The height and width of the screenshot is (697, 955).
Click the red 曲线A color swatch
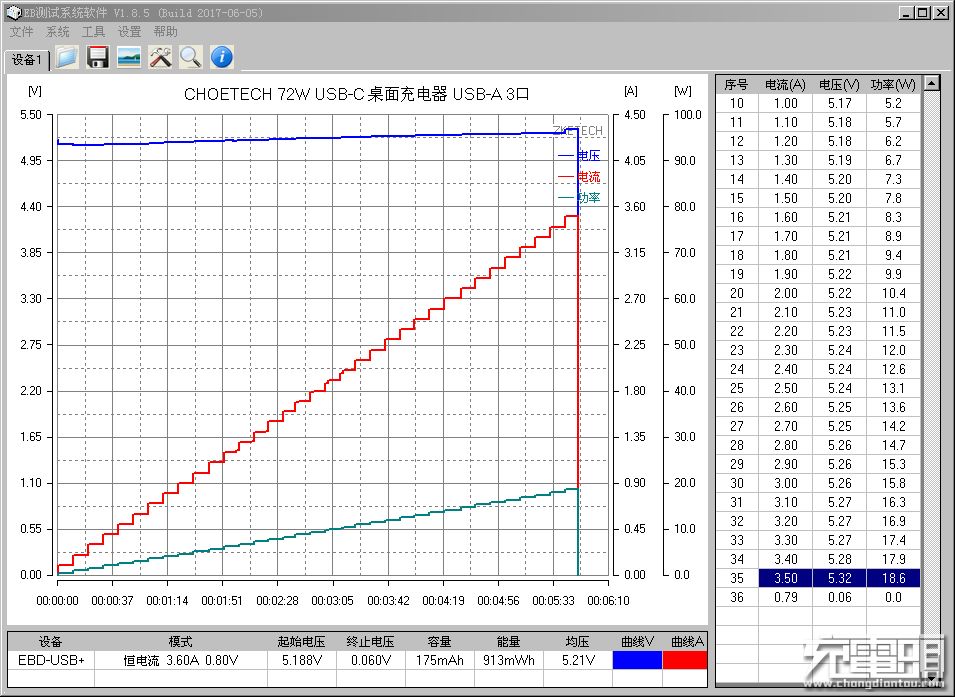point(685,660)
